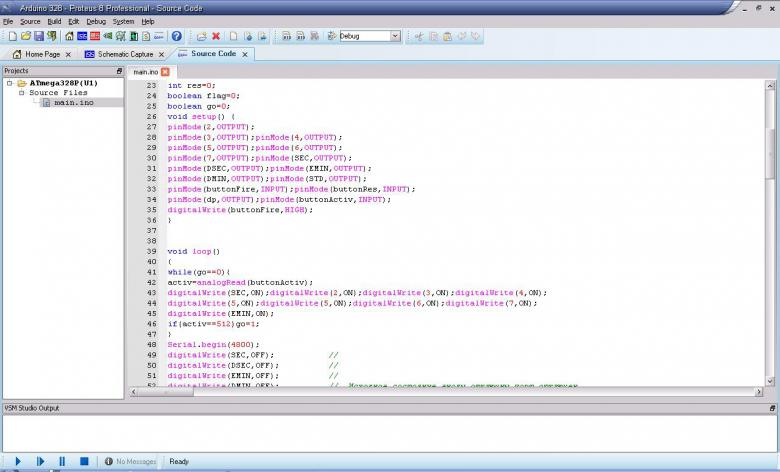The width and height of the screenshot is (780, 472).
Task: Click the Open Project folder icon
Action: coord(26,36)
